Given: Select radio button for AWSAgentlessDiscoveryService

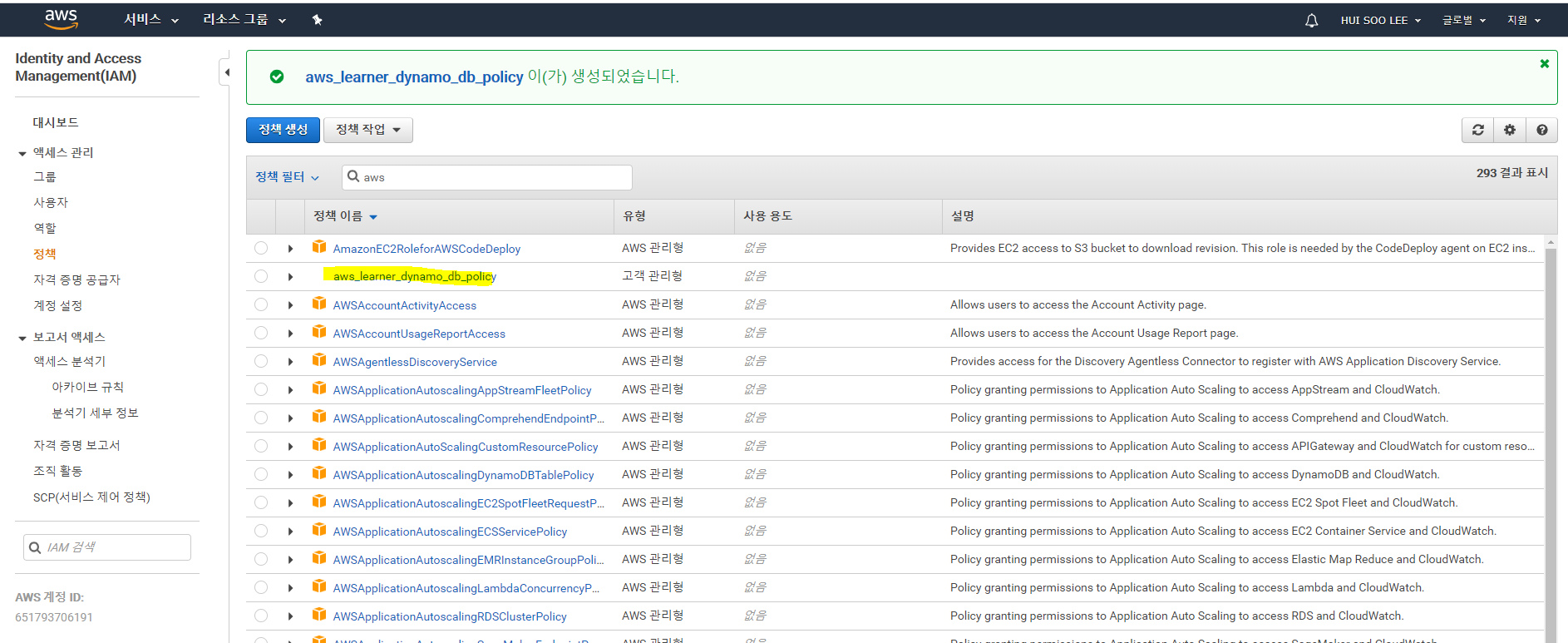Looking at the screenshot, I should 261,361.
